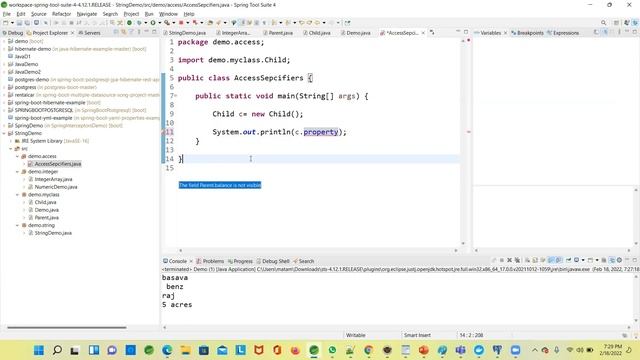Open the Navigate menu

coord(87,14)
